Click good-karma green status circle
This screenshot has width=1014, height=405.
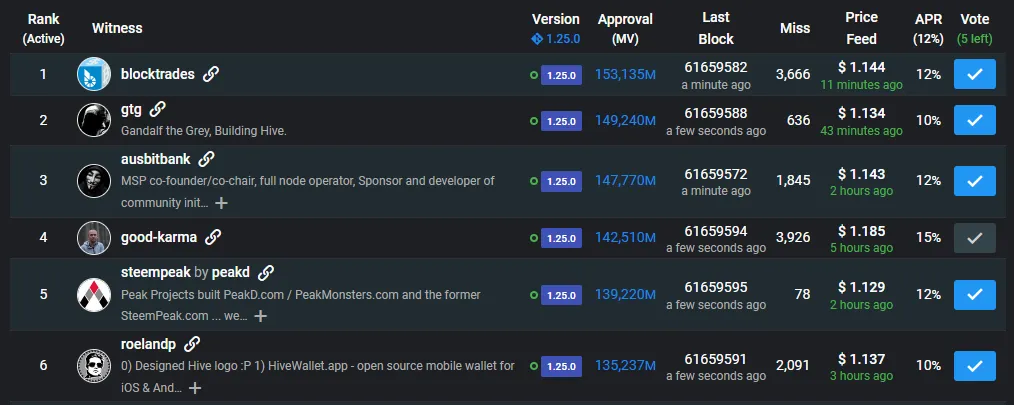(x=534, y=238)
